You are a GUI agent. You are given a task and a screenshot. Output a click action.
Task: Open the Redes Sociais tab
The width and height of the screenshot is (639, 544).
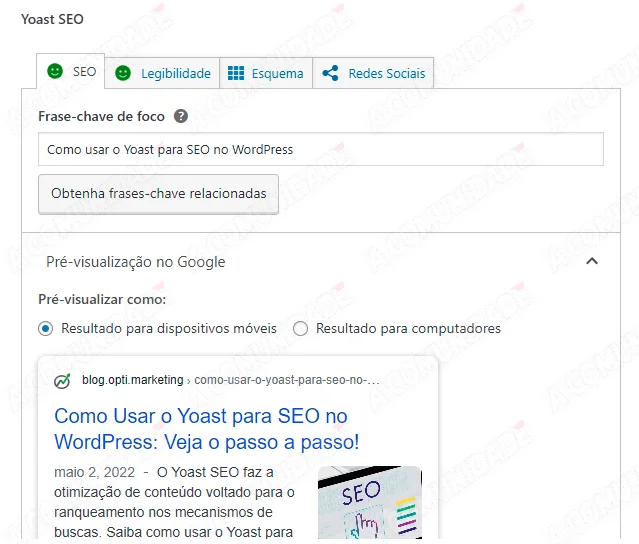373,73
